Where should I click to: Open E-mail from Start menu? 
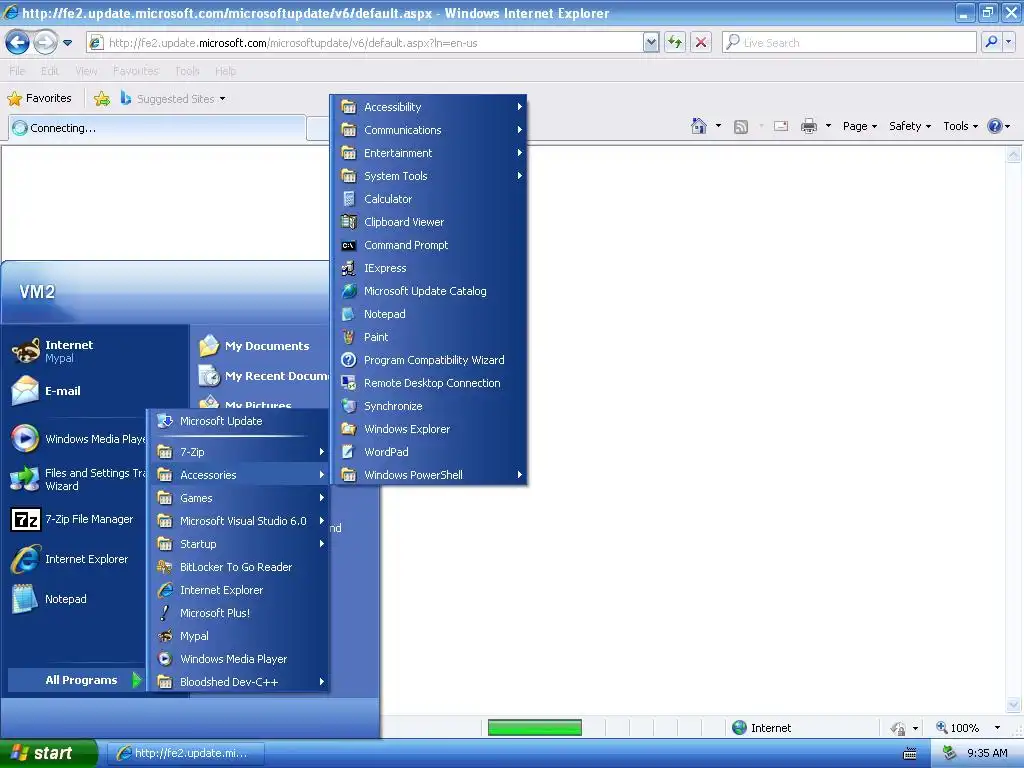(x=95, y=391)
